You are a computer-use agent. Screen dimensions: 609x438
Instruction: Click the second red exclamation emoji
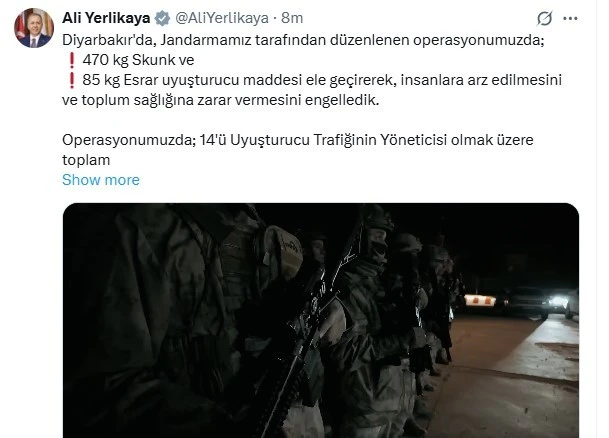(71, 80)
